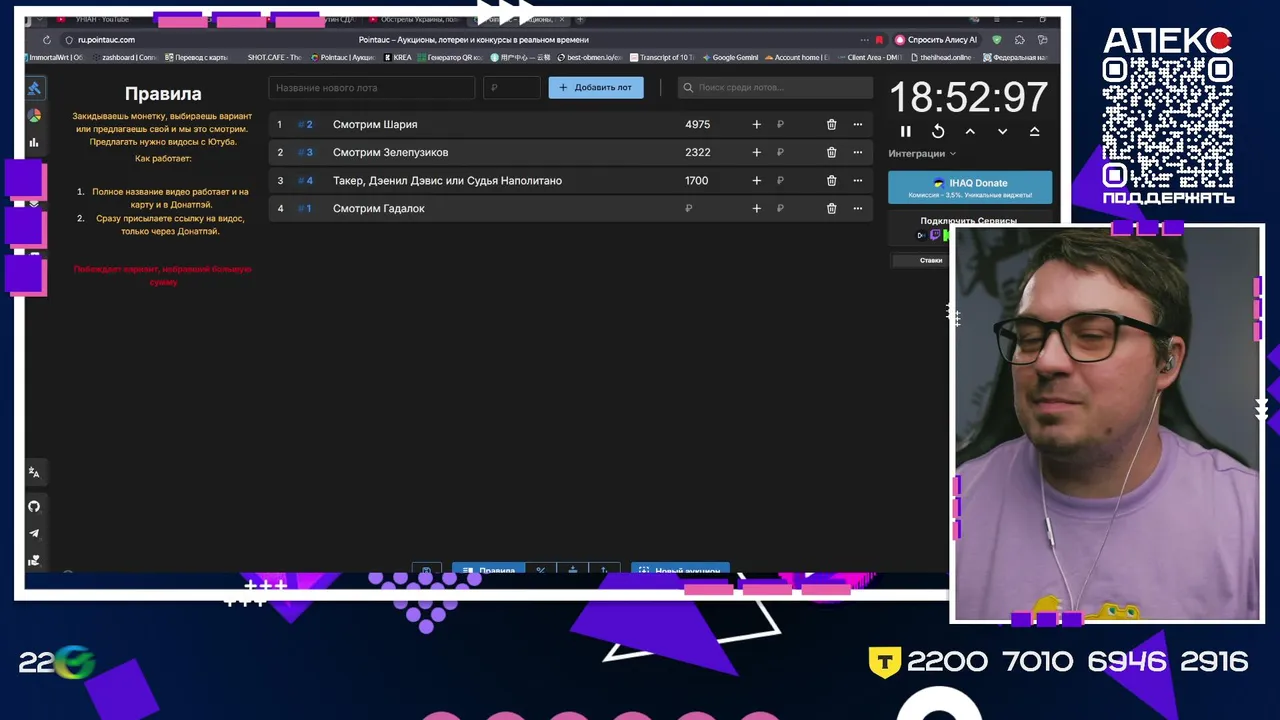This screenshot has width=1280, height=720.
Task: Click the IHAQ Donate integration button
Action: pyautogui.click(x=970, y=187)
